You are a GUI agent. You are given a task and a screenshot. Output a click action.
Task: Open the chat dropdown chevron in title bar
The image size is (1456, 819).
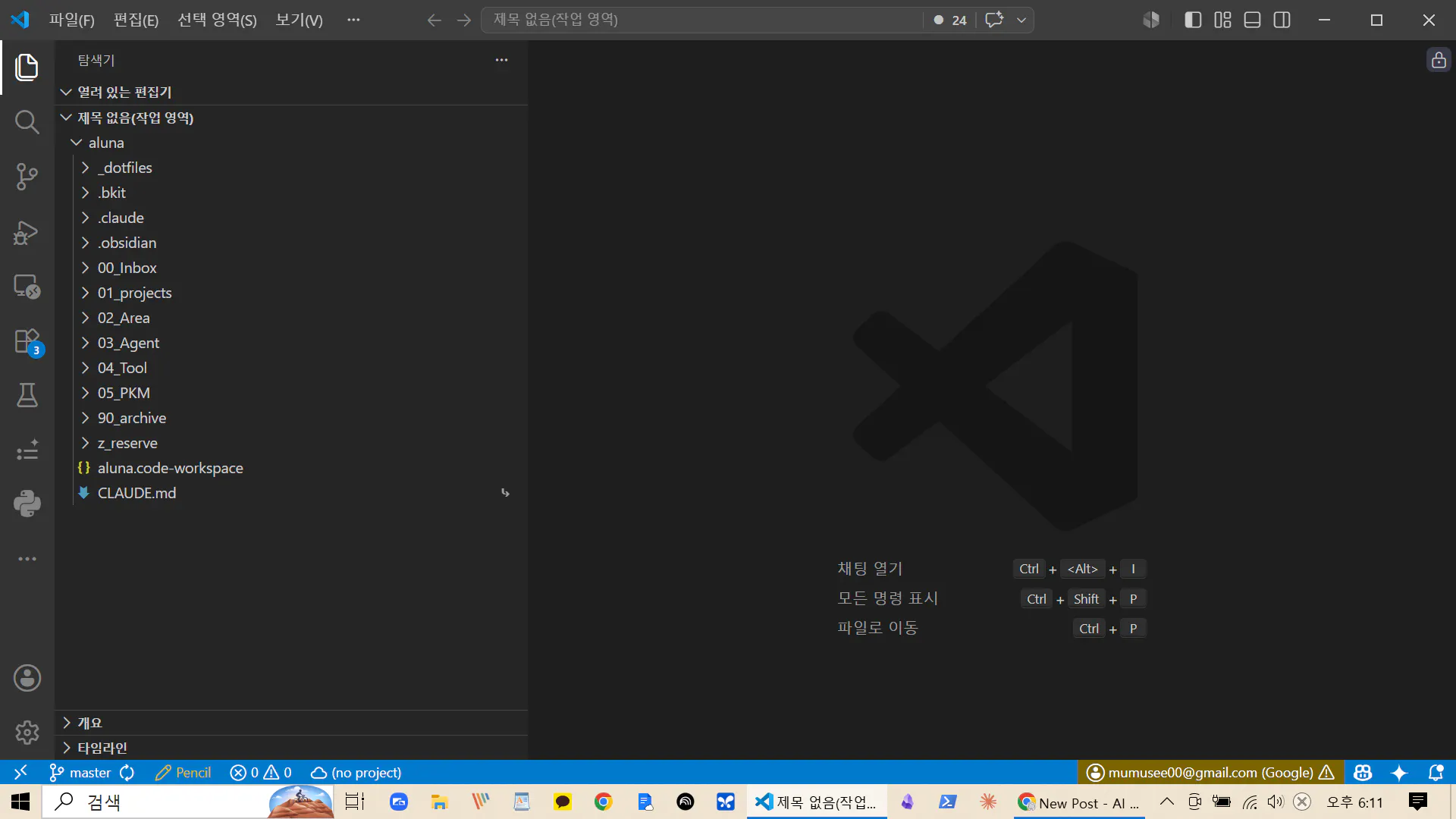click(1021, 20)
